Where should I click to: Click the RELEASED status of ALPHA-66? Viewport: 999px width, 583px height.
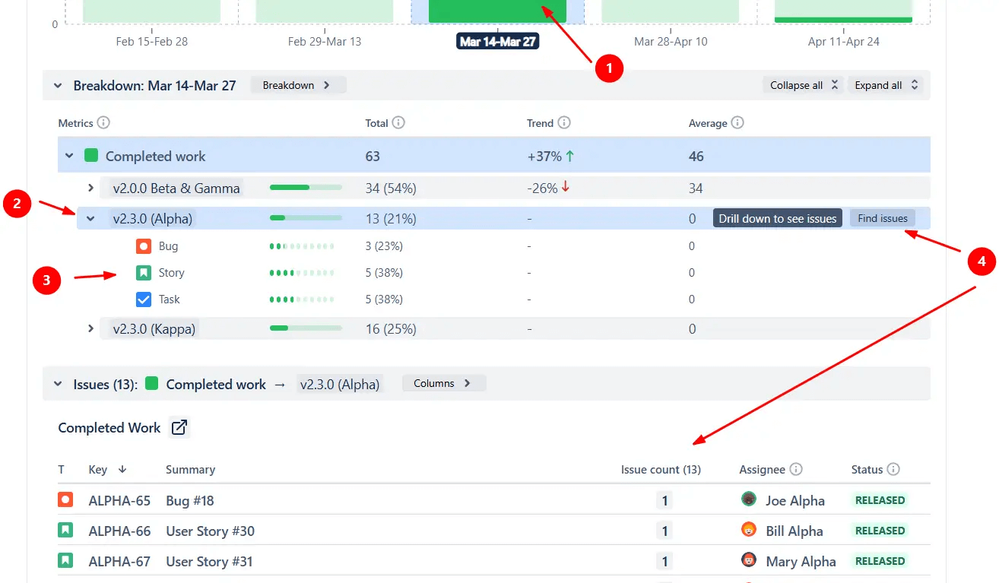point(880,531)
